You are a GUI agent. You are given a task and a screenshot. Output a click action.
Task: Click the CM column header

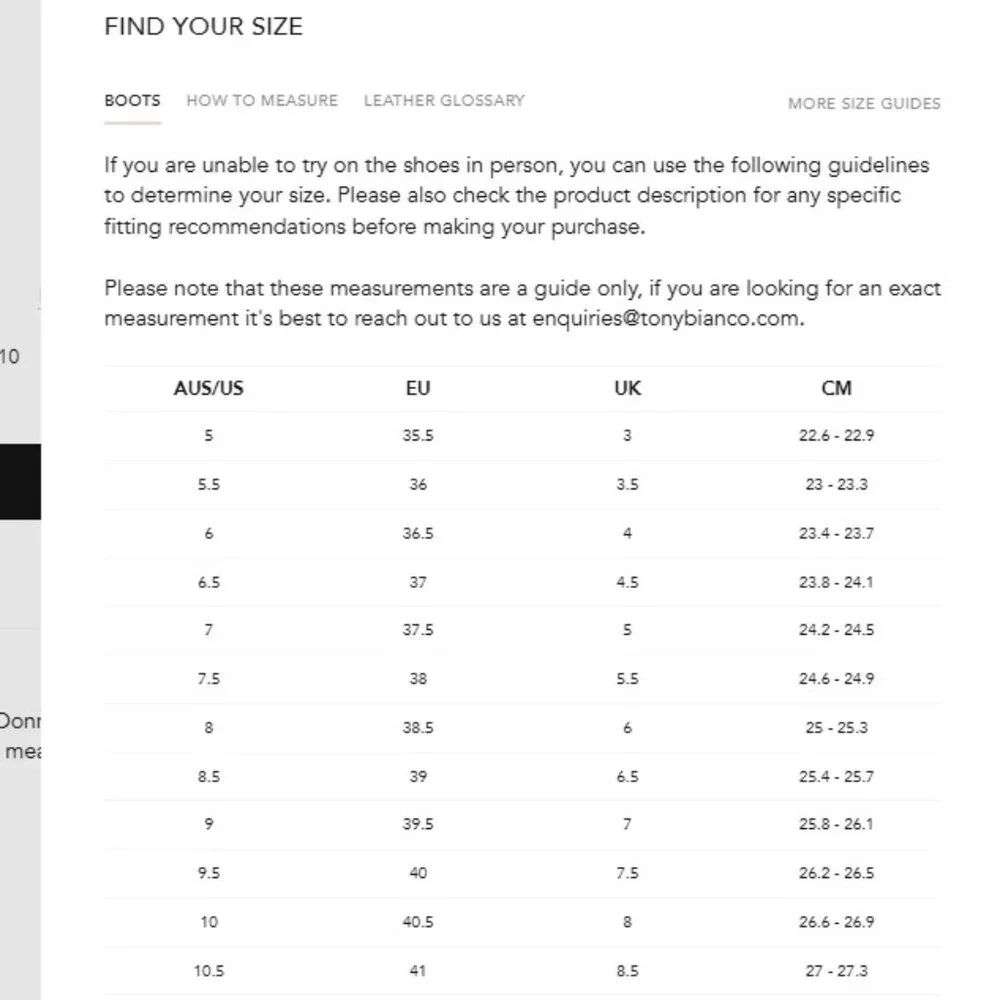coord(836,388)
